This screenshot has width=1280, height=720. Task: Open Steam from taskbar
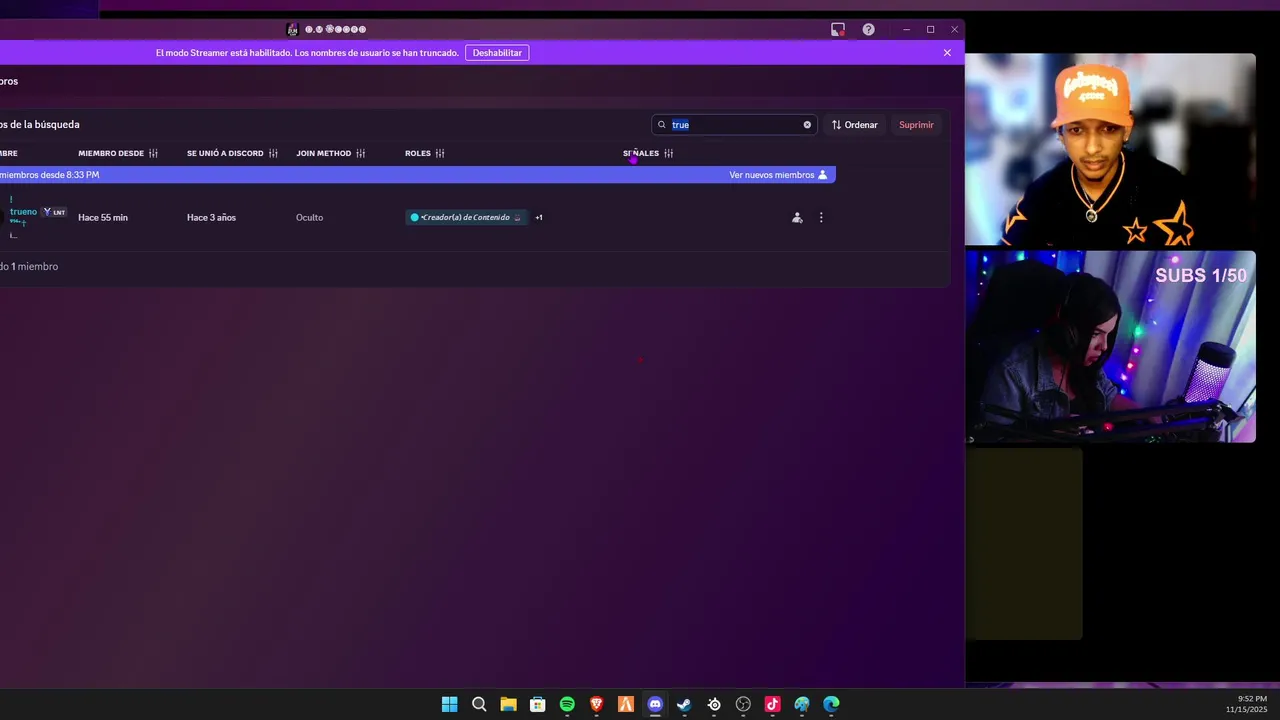(x=684, y=704)
